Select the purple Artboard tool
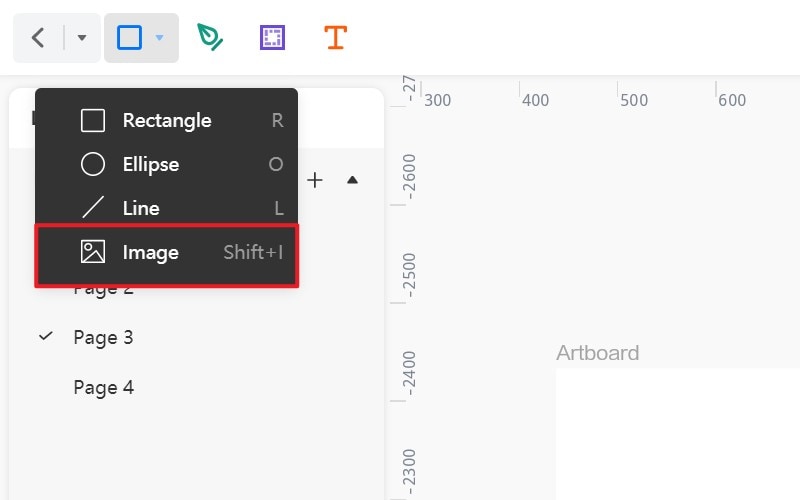800x500 pixels. tap(272, 38)
